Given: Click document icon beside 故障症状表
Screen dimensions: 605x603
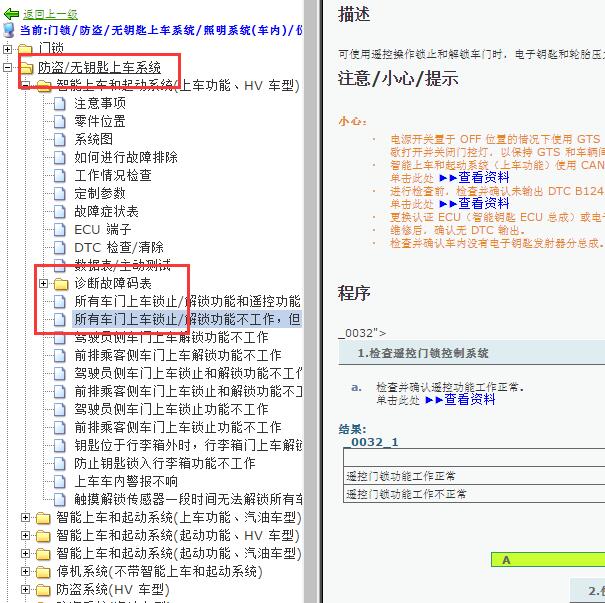Looking at the screenshot, I should [x=59, y=211].
